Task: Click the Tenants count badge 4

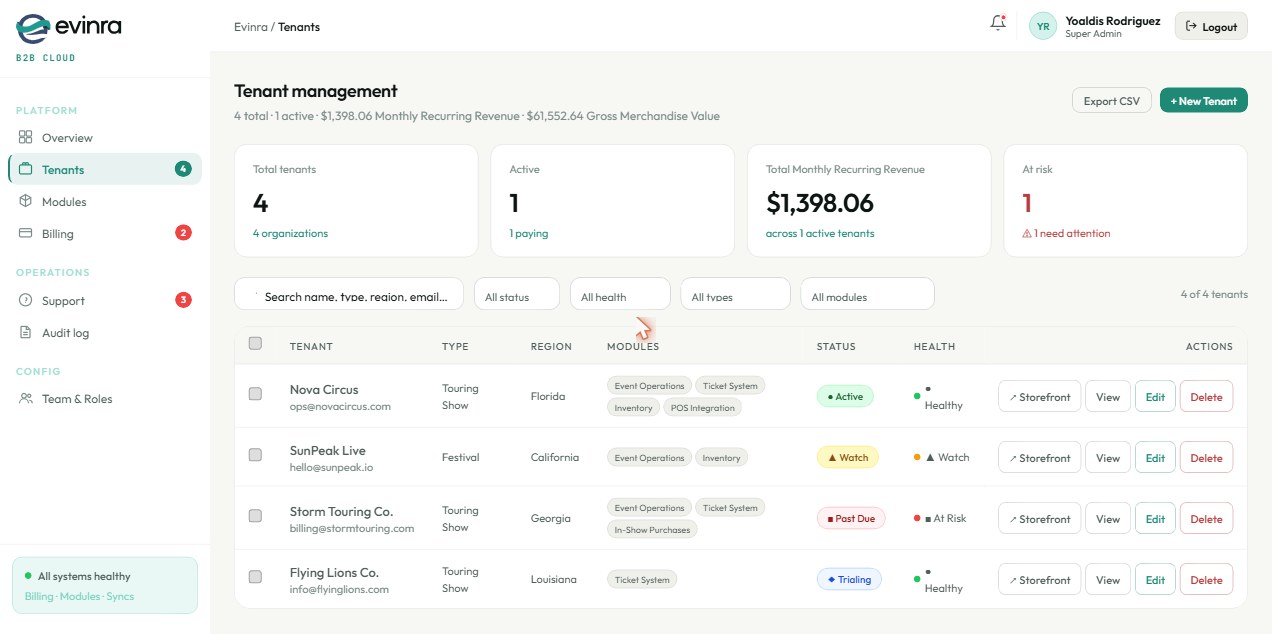Action: [183, 169]
